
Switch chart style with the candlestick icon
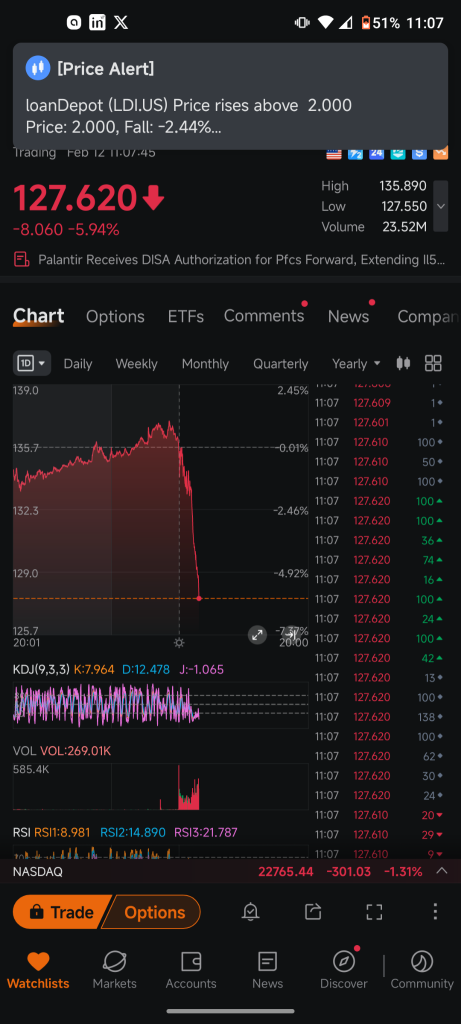coord(404,363)
